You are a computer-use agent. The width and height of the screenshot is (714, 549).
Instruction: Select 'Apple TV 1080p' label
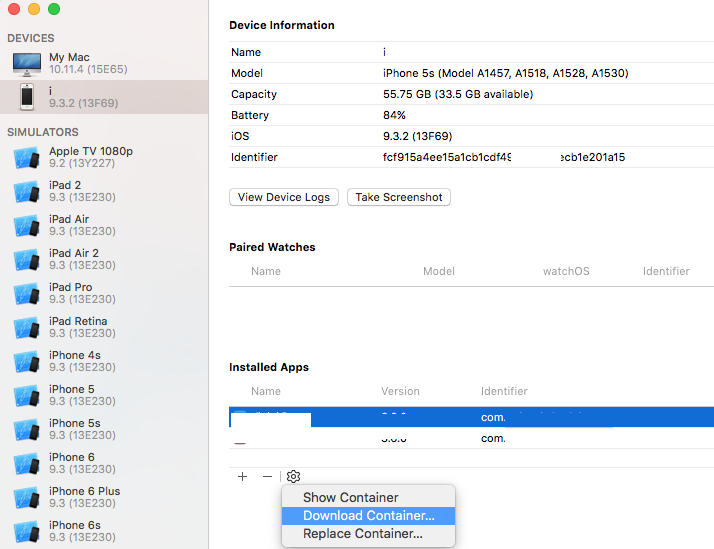point(91,151)
